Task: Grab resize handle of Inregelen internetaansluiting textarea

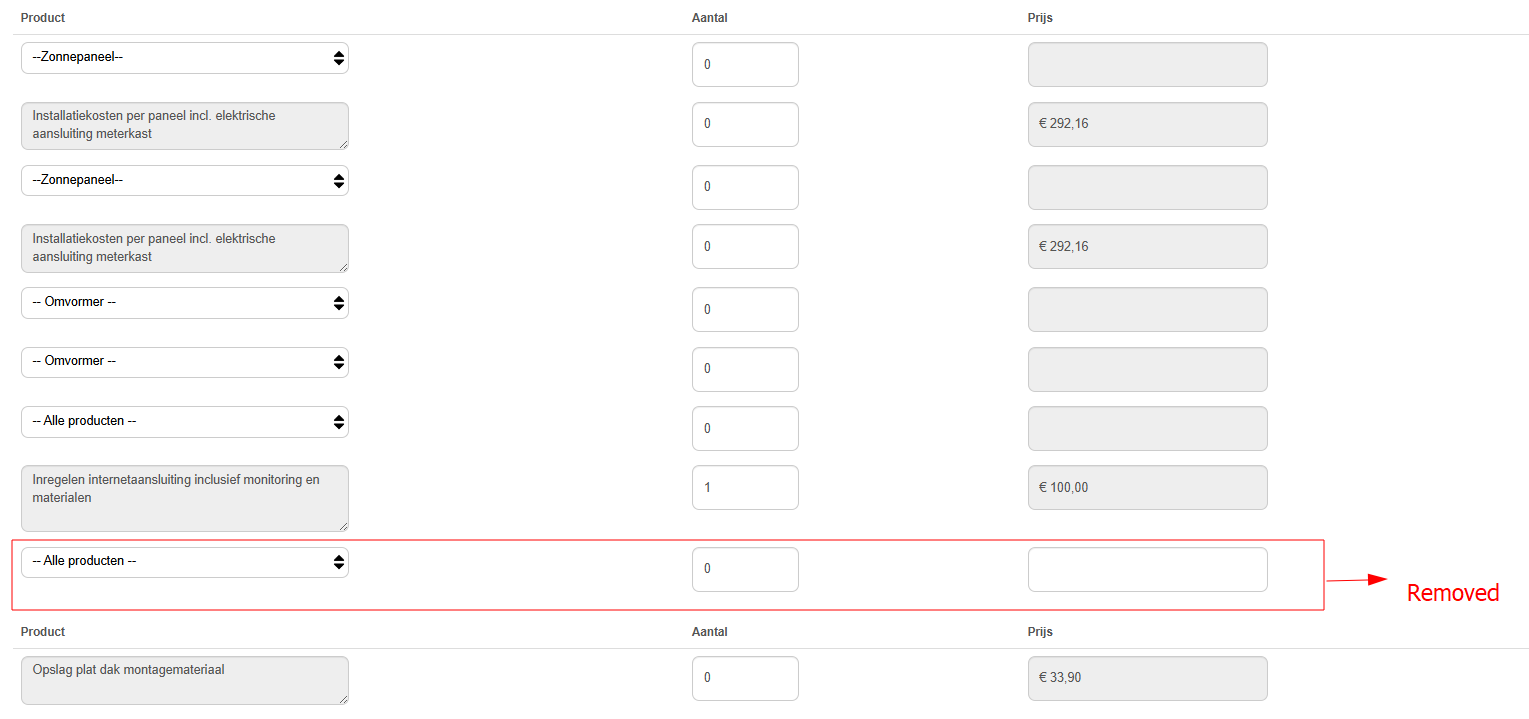Action: 343,526
